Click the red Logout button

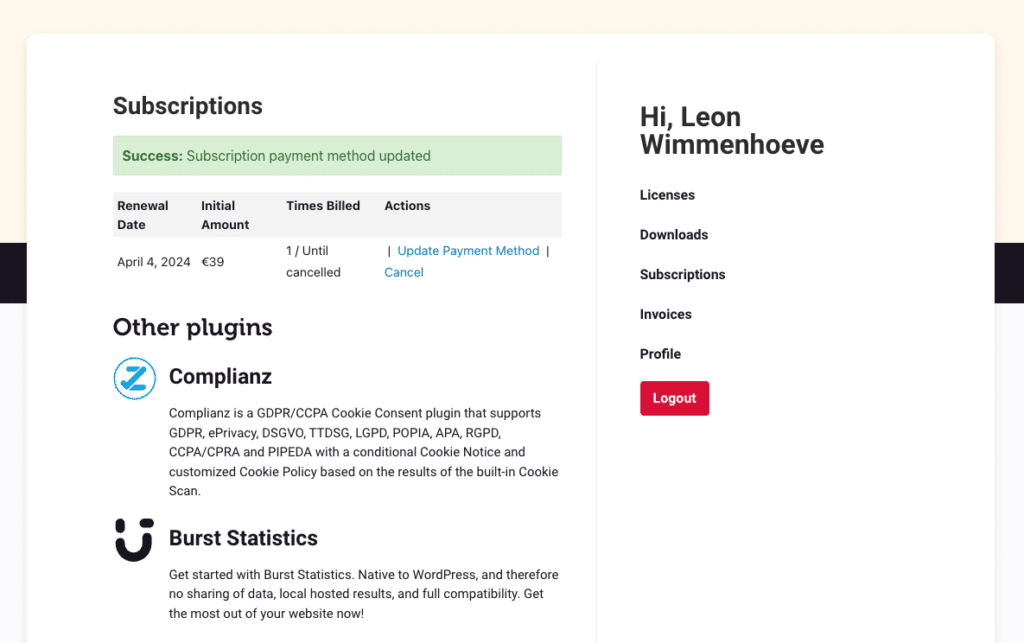click(674, 398)
